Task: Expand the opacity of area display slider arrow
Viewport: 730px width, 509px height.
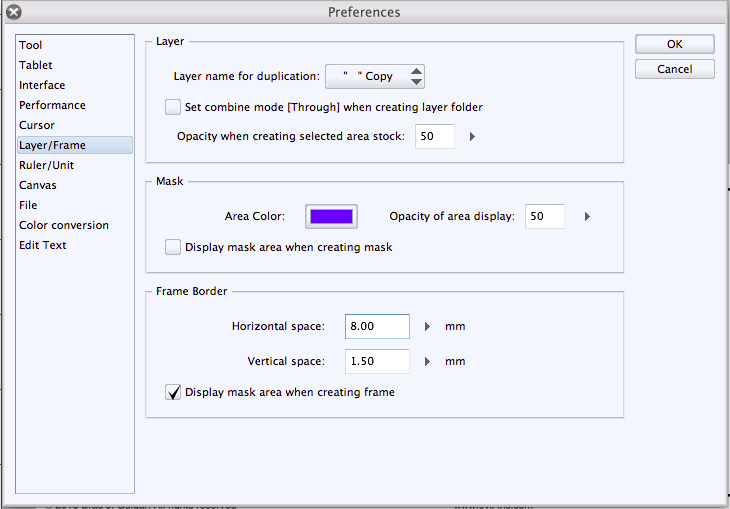Action: 587,216
